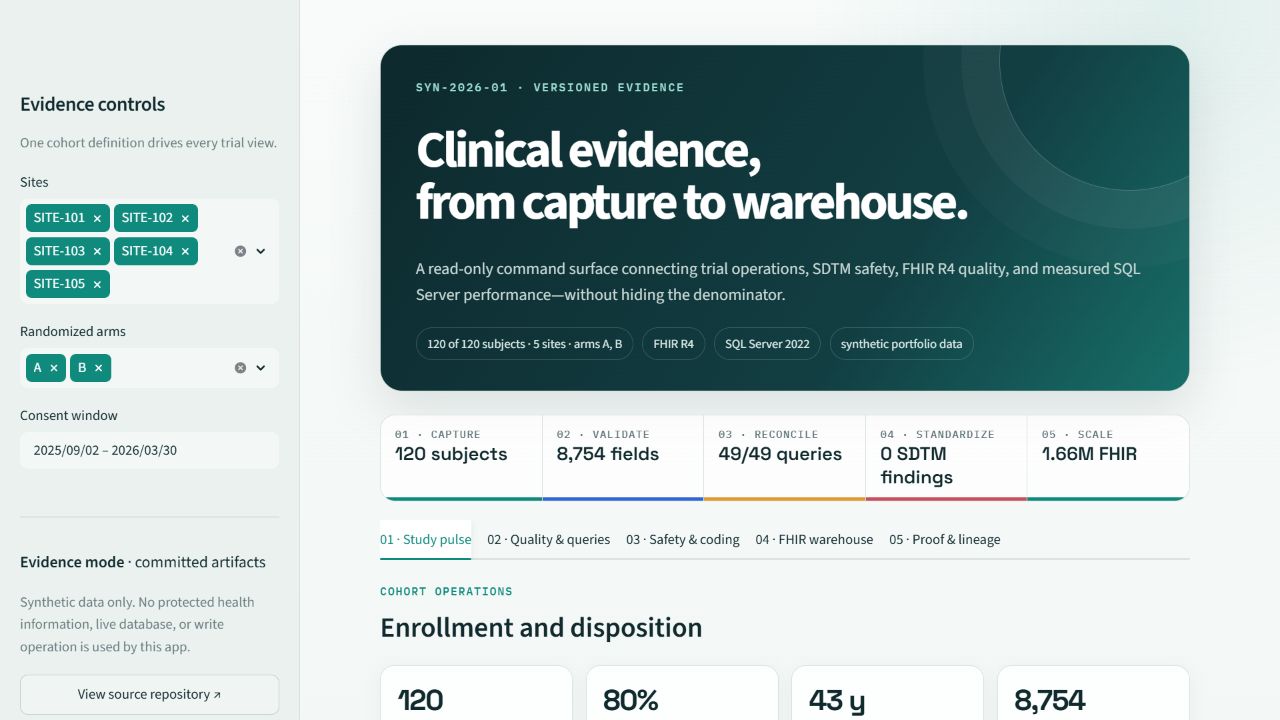The width and height of the screenshot is (1280, 720).
Task: Click the Randomized arms label
Action: coord(73,331)
